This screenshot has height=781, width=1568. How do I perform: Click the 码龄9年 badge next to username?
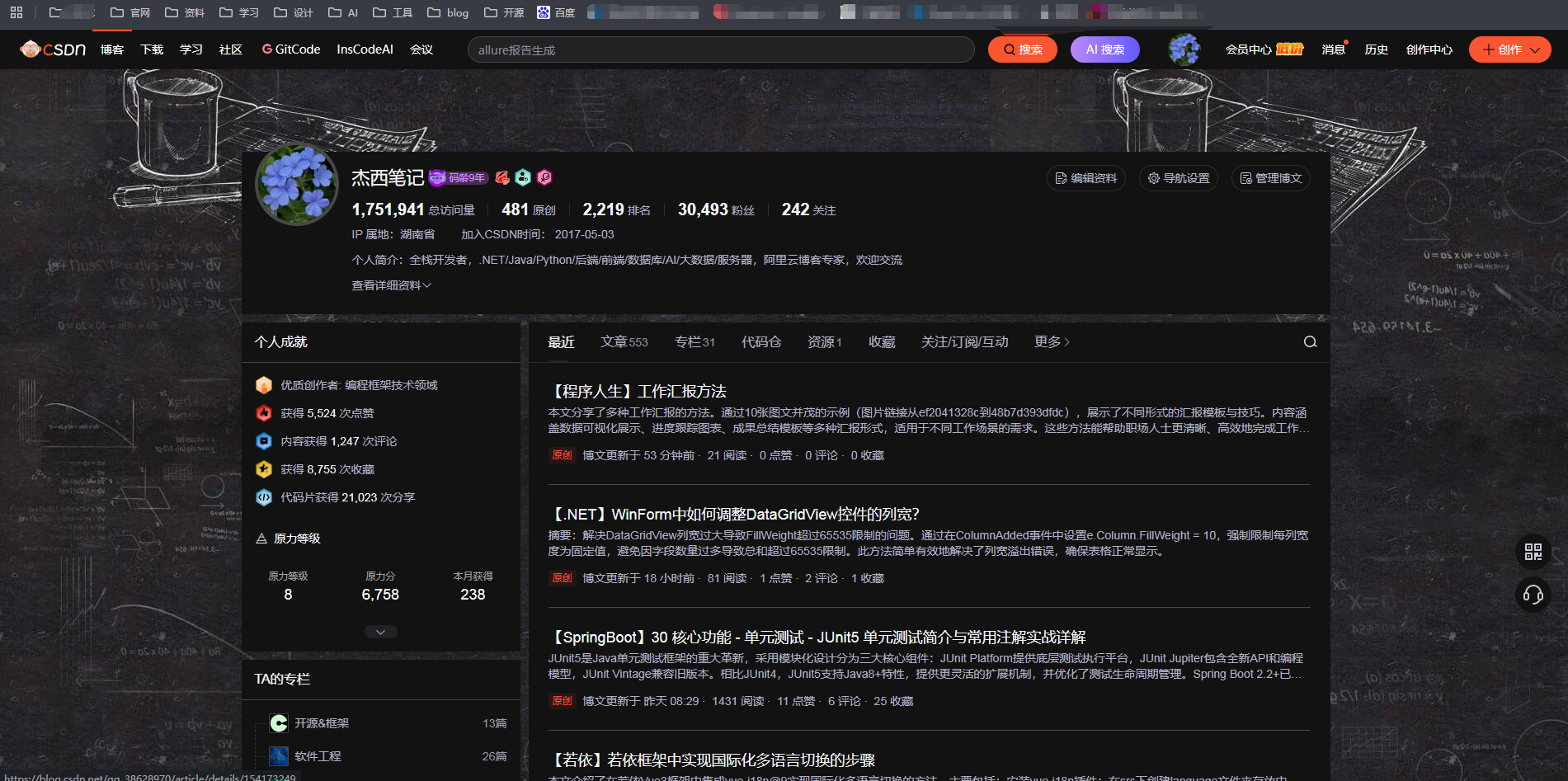tap(459, 178)
